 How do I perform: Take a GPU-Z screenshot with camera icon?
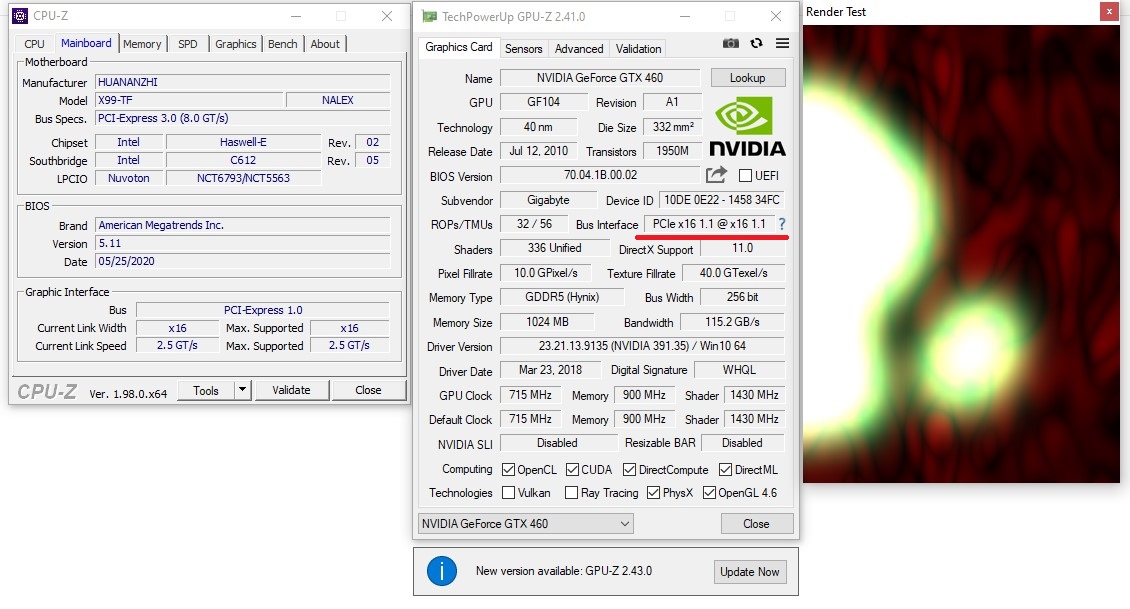[731, 43]
